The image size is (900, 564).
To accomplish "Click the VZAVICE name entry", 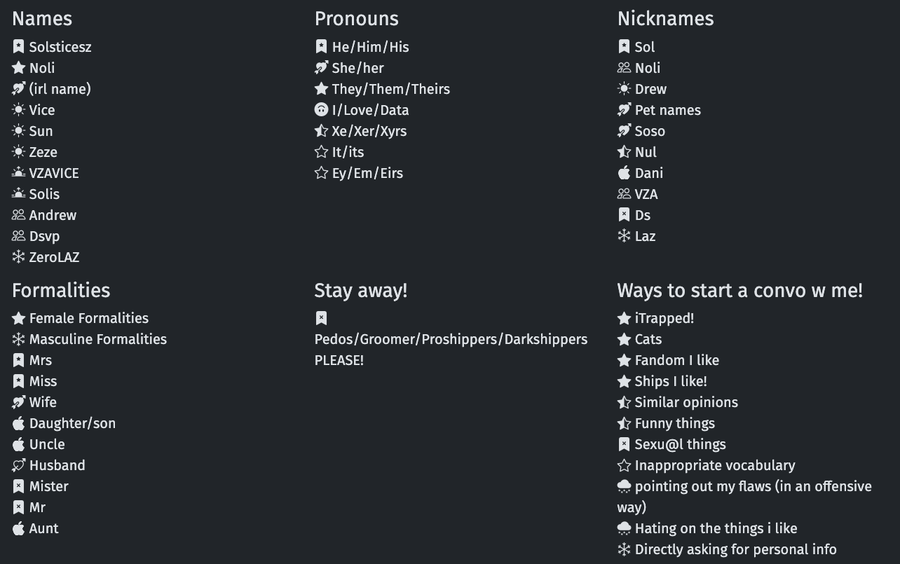I will tap(54, 173).
